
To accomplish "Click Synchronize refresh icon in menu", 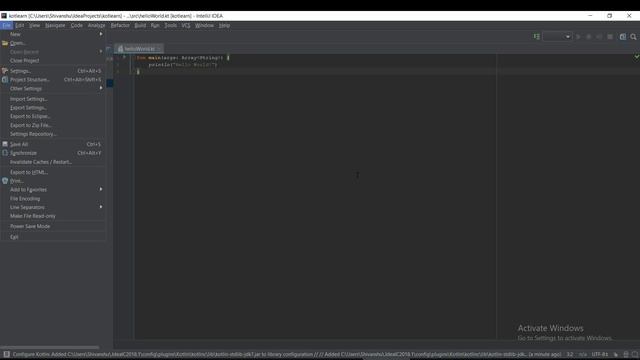I will coord(5,153).
